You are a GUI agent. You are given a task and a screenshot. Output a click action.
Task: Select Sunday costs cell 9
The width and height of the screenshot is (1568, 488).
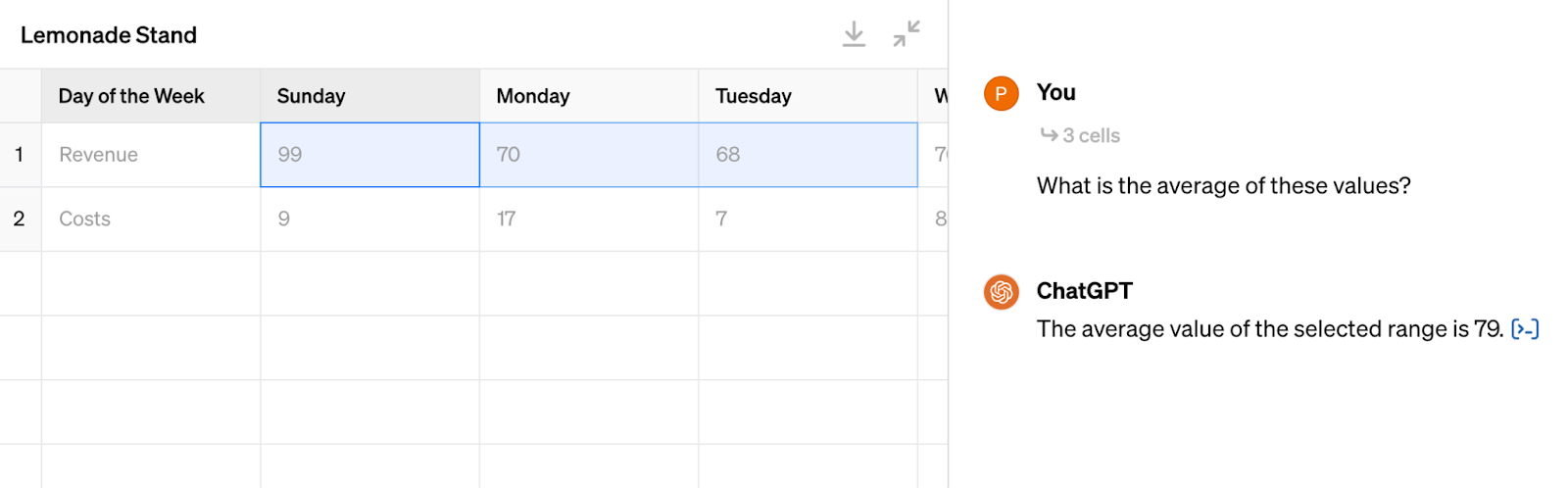(x=370, y=220)
